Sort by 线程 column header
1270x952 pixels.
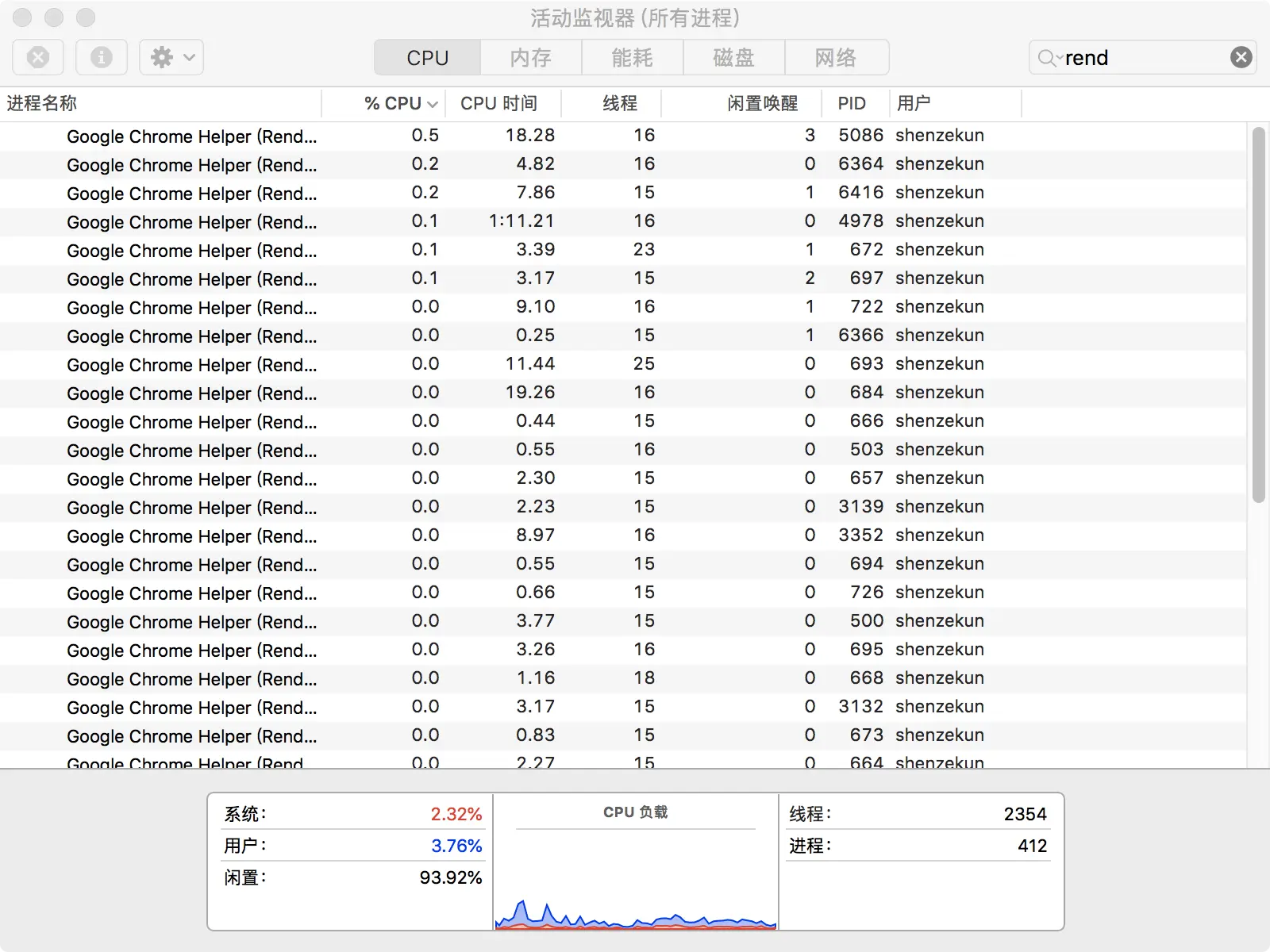click(x=611, y=103)
